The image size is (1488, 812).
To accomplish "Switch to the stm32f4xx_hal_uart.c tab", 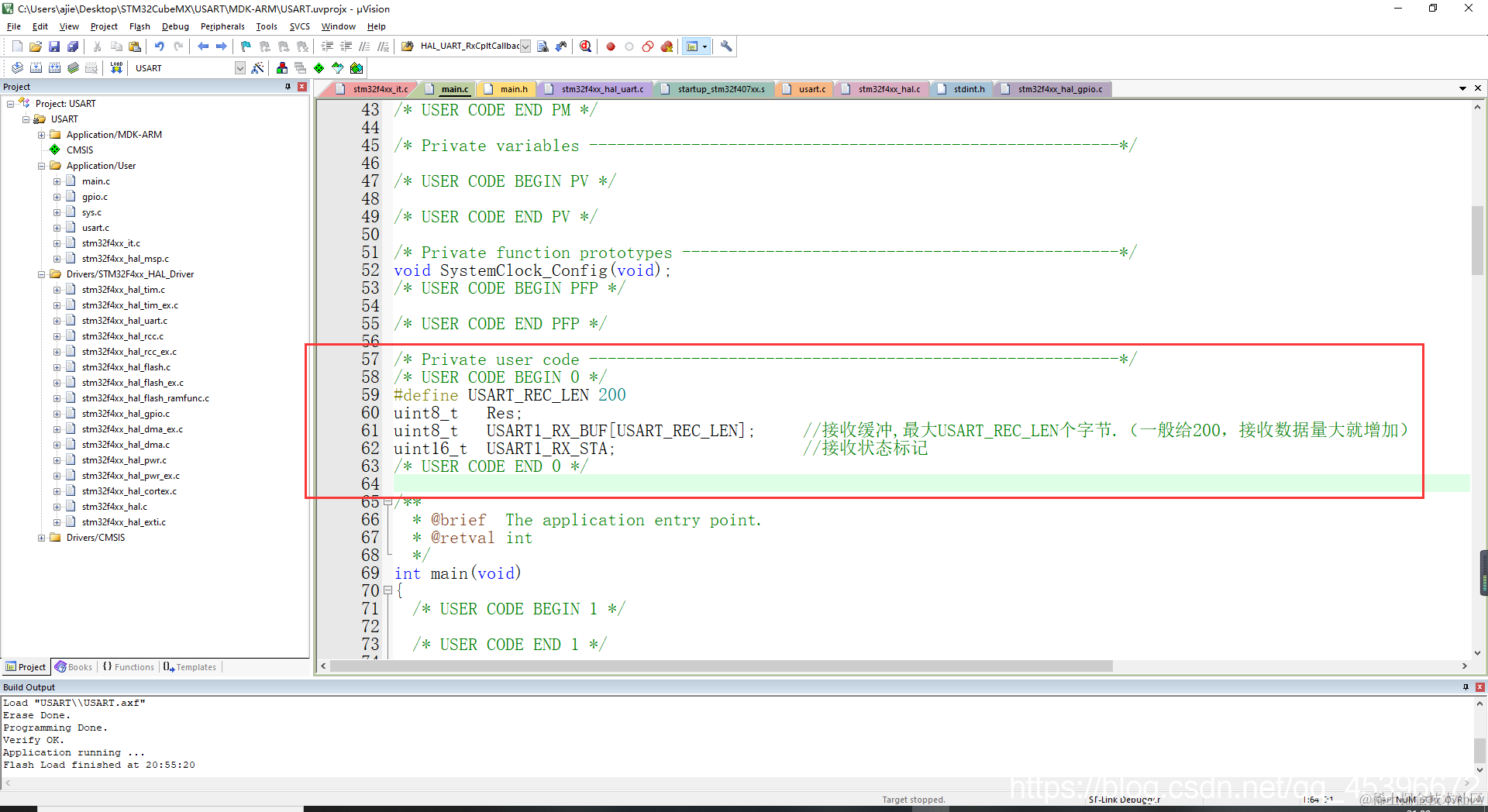I will pos(595,89).
